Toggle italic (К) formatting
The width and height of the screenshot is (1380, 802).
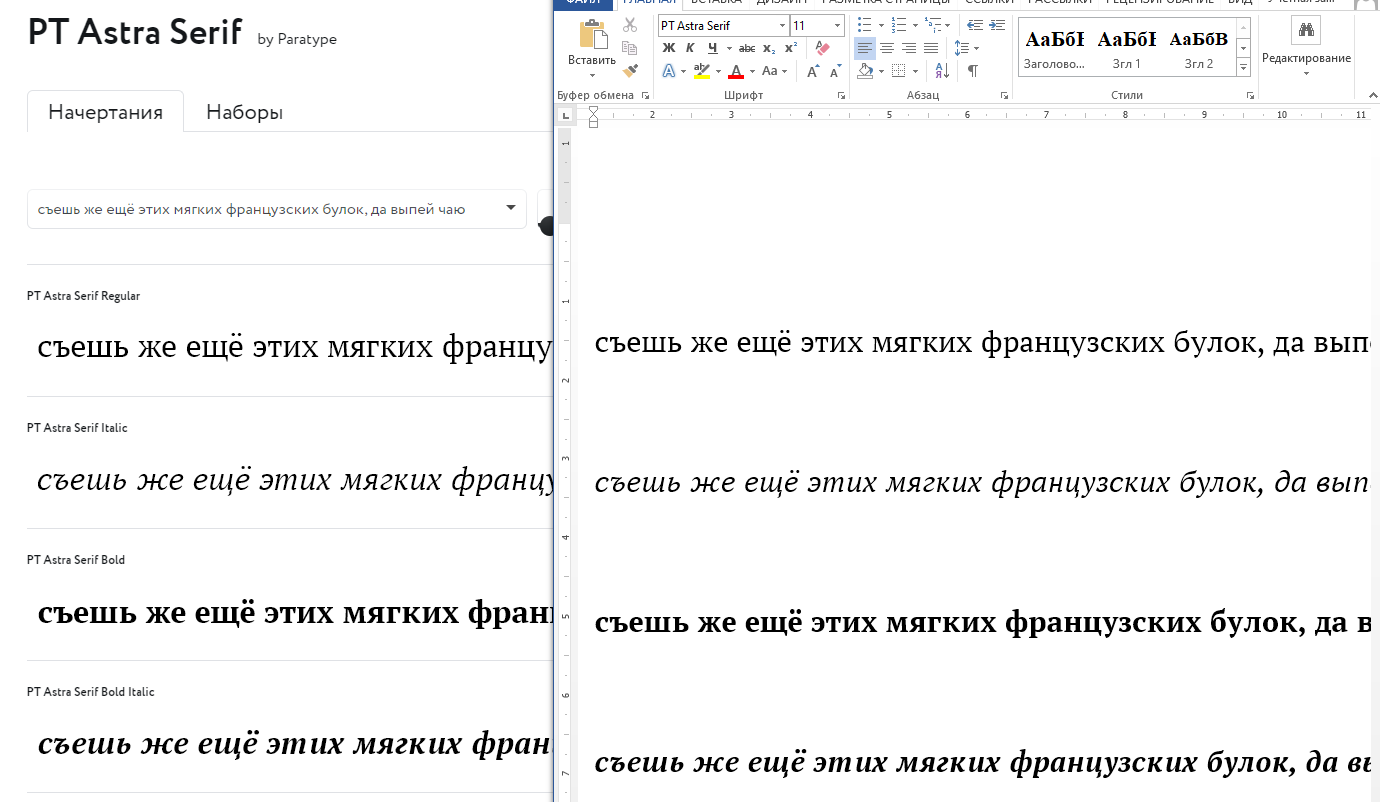[690, 48]
